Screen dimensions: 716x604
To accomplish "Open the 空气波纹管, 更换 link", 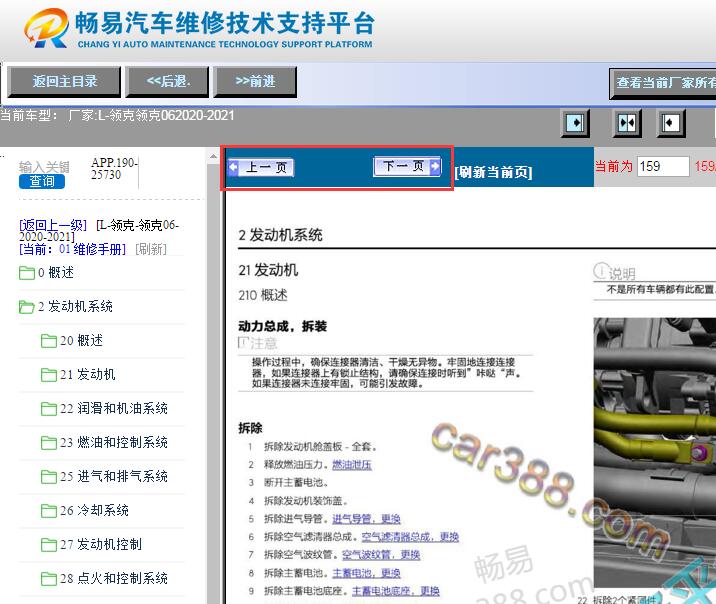I will pos(381,555).
